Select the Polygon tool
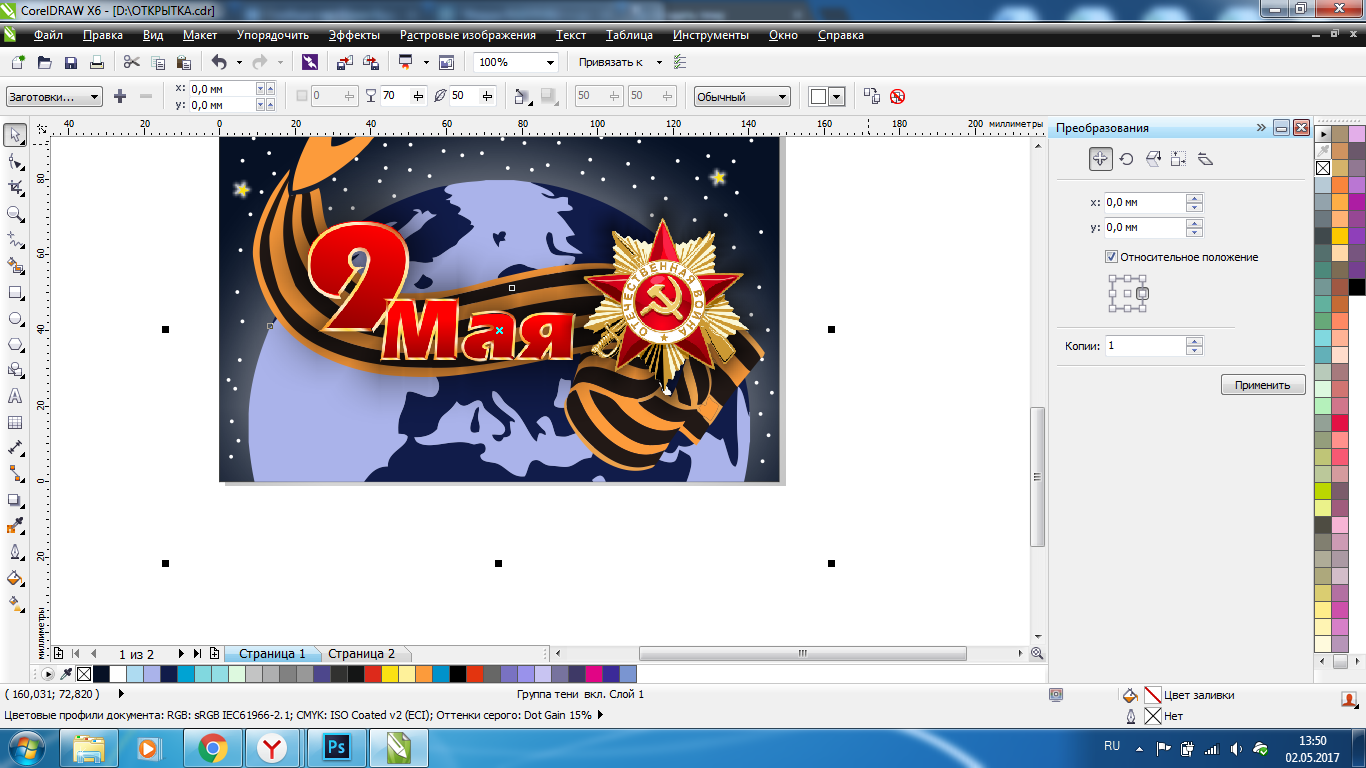 (15, 344)
